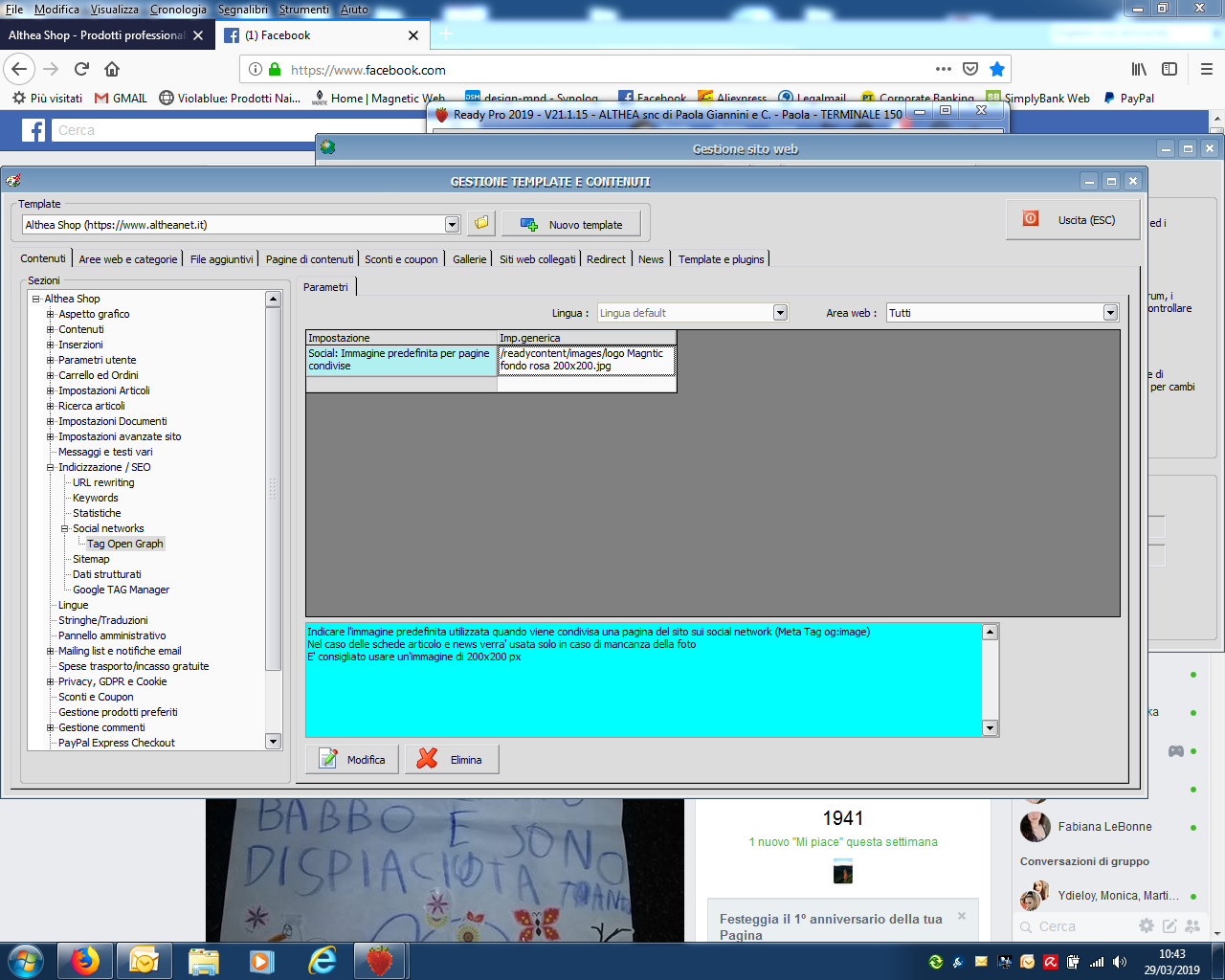Screen dimensions: 1225x980
Task: Click the Elimina button
Action: point(452,760)
